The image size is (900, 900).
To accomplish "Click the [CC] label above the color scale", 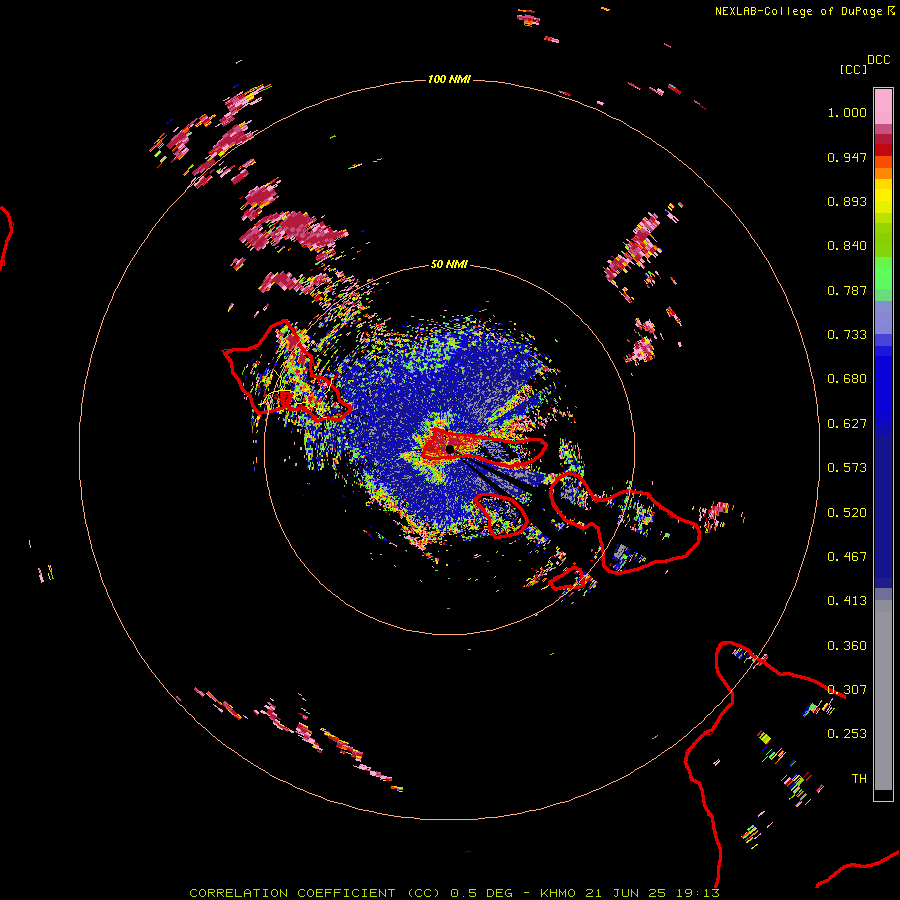I will click(853, 69).
